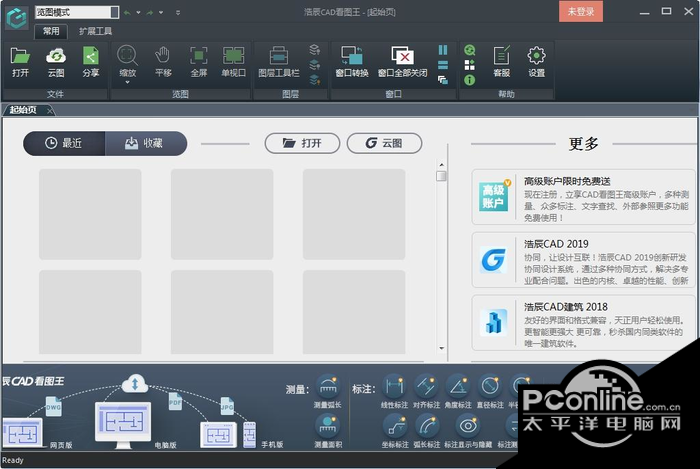Click the 测量弧长 arc length measure icon
The image size is (700, 469).
tap(328, 386)
